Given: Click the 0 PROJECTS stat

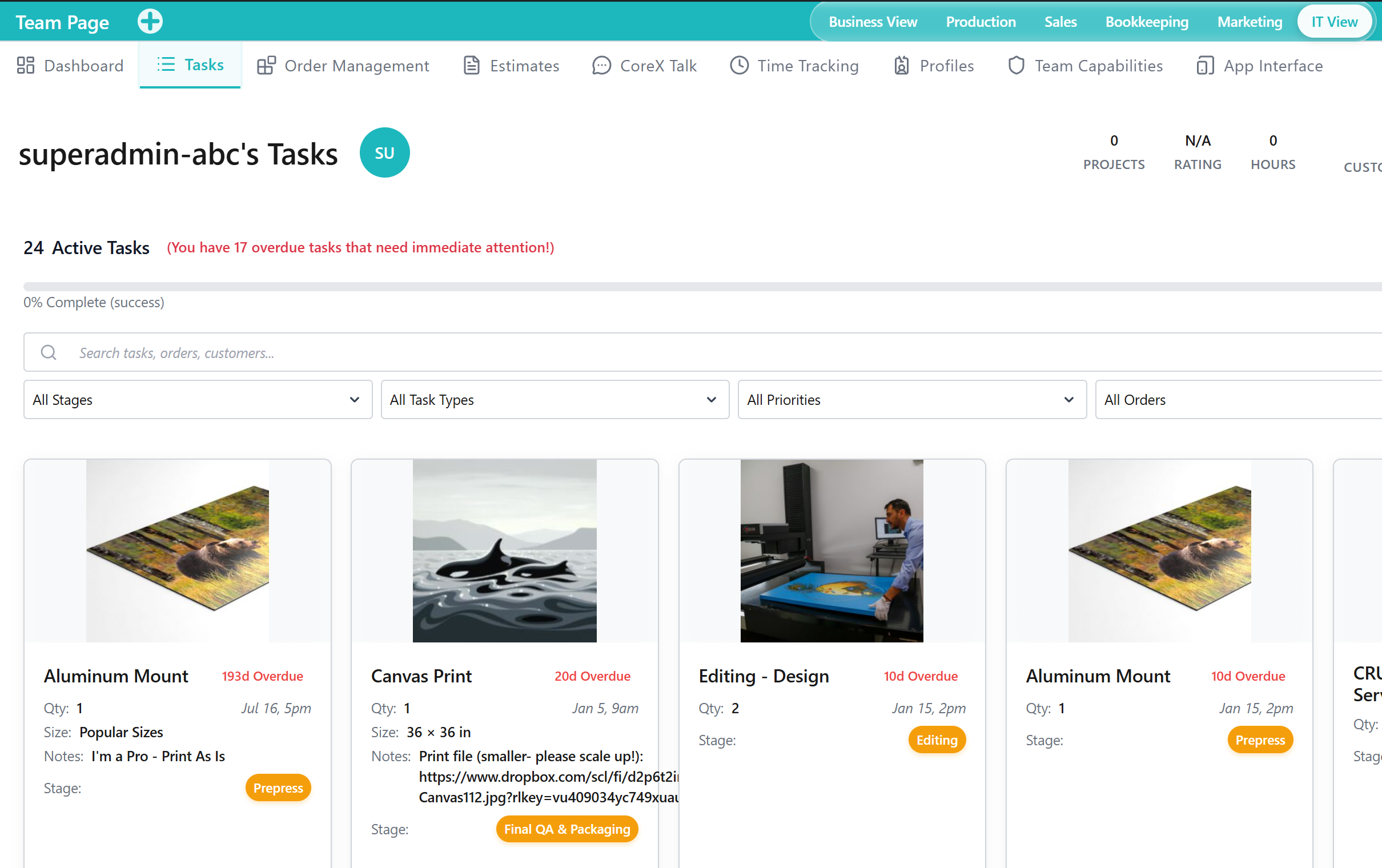Looking at the screenshot, I should click(1114, 152).
